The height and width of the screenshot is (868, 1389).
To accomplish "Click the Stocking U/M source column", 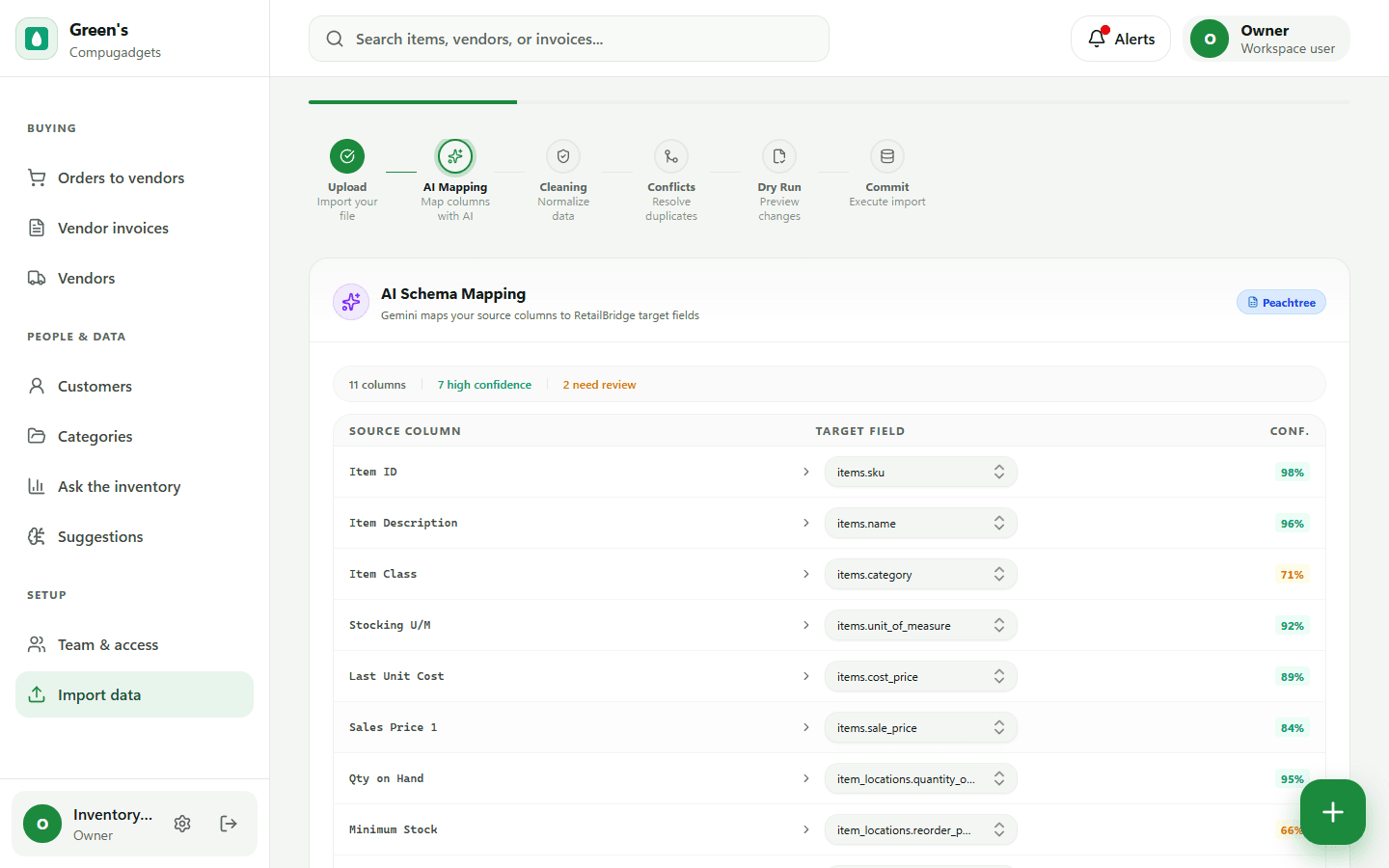I will (x=390, y=625).
